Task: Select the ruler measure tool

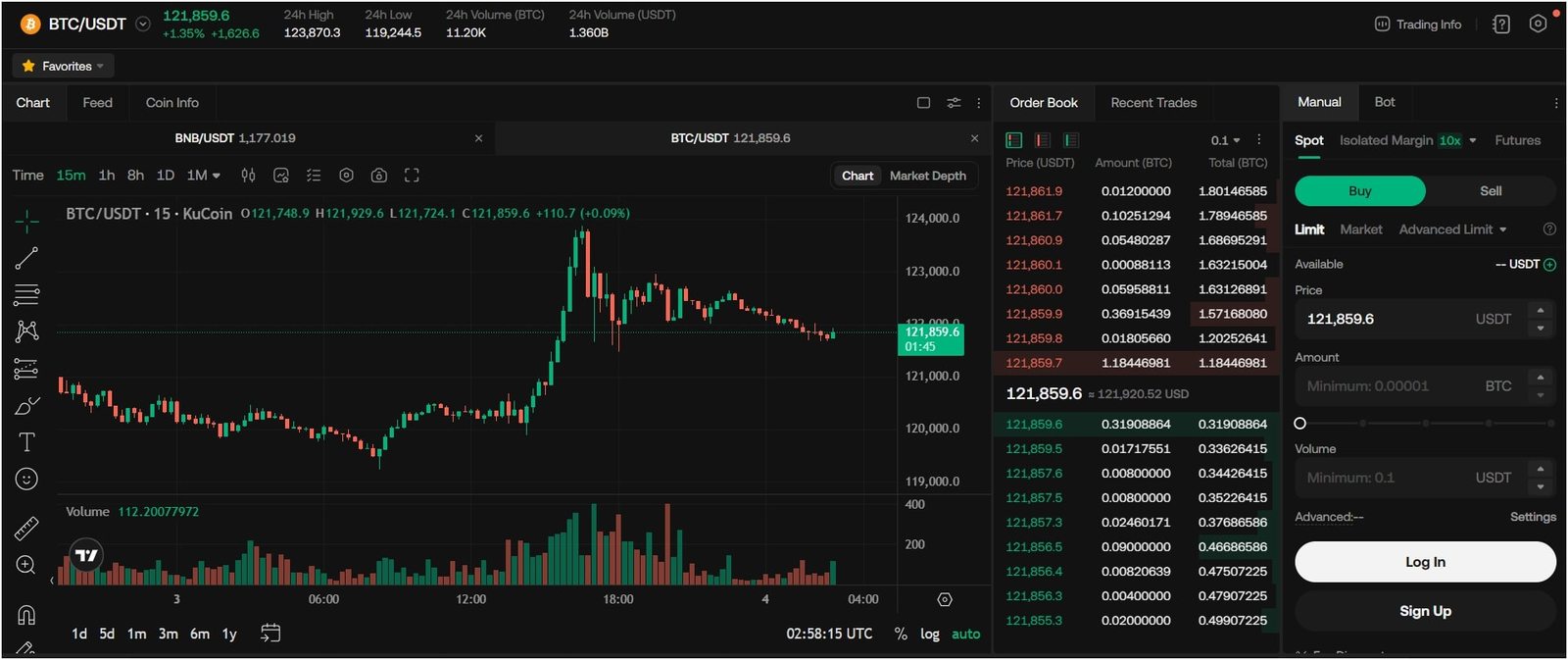Action: click(26, 529)
